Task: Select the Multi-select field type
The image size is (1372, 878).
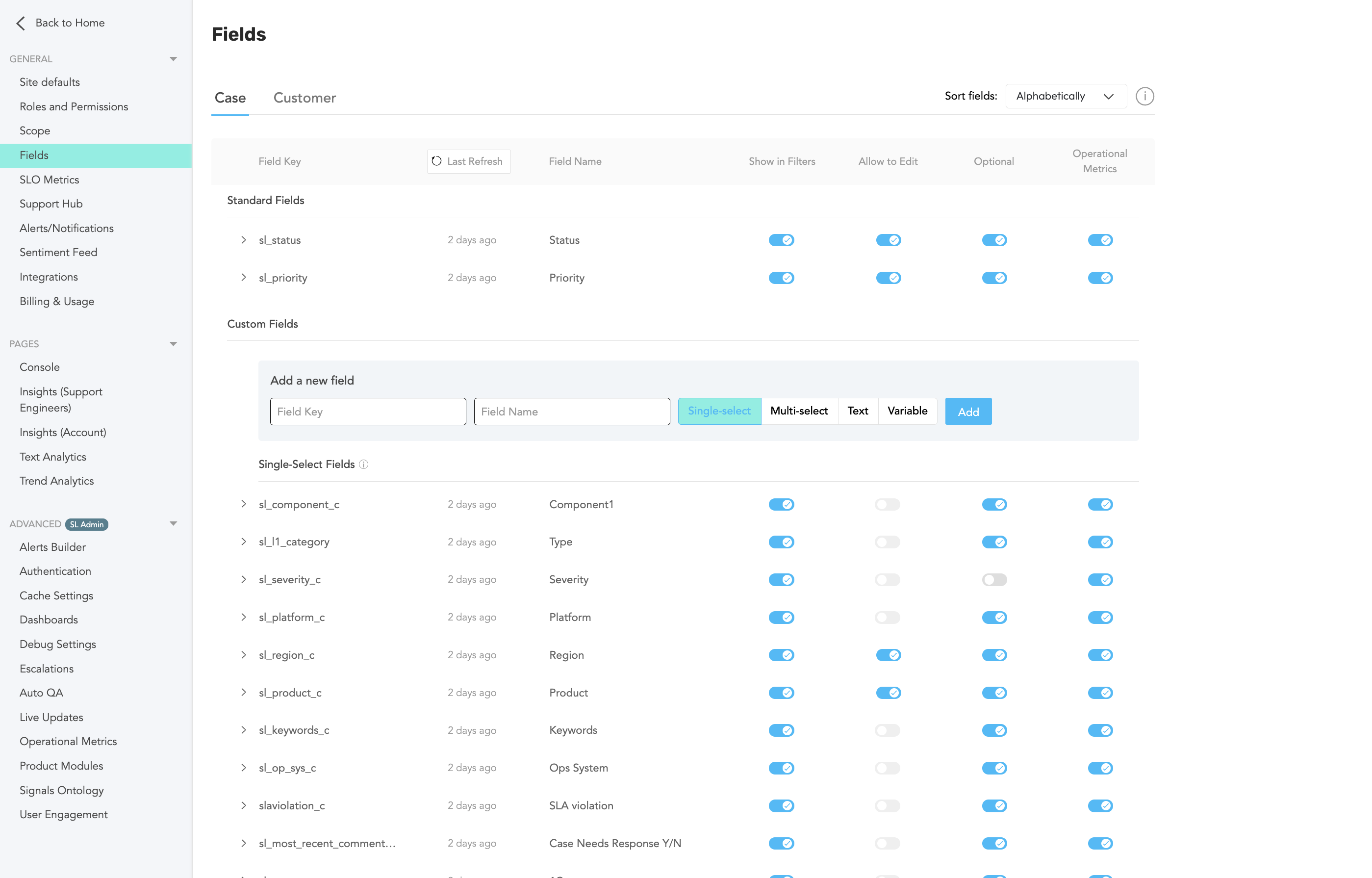Action: coord(799,411)
